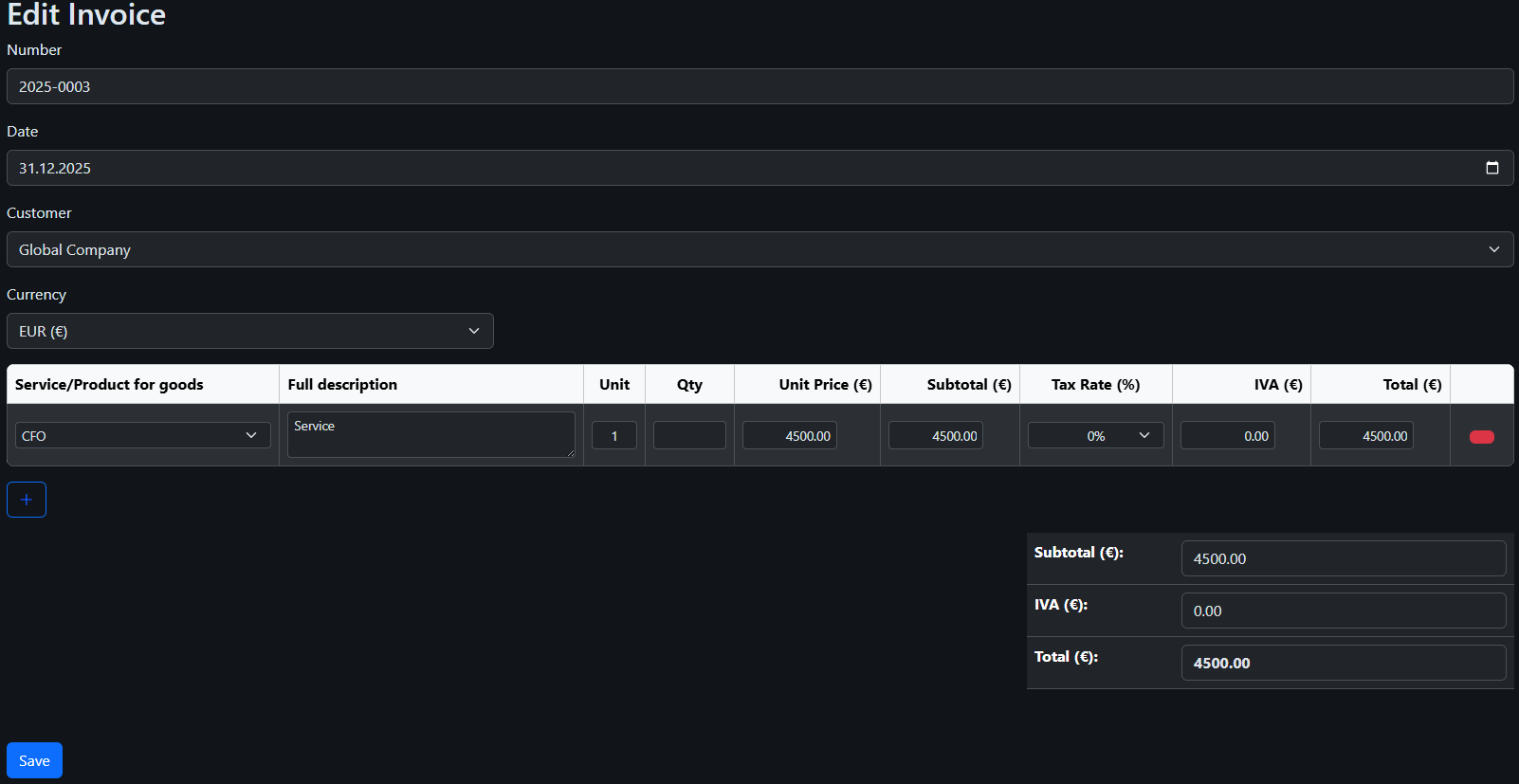Click the summary IVA (€) field
Screen dimensions: 1519x784
coord(1343,611)
